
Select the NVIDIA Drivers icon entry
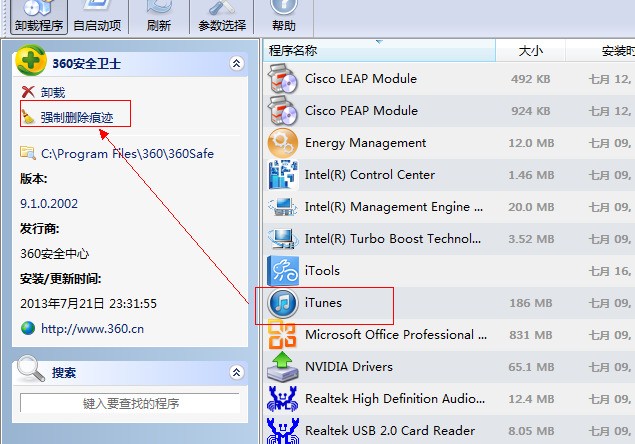282,367
